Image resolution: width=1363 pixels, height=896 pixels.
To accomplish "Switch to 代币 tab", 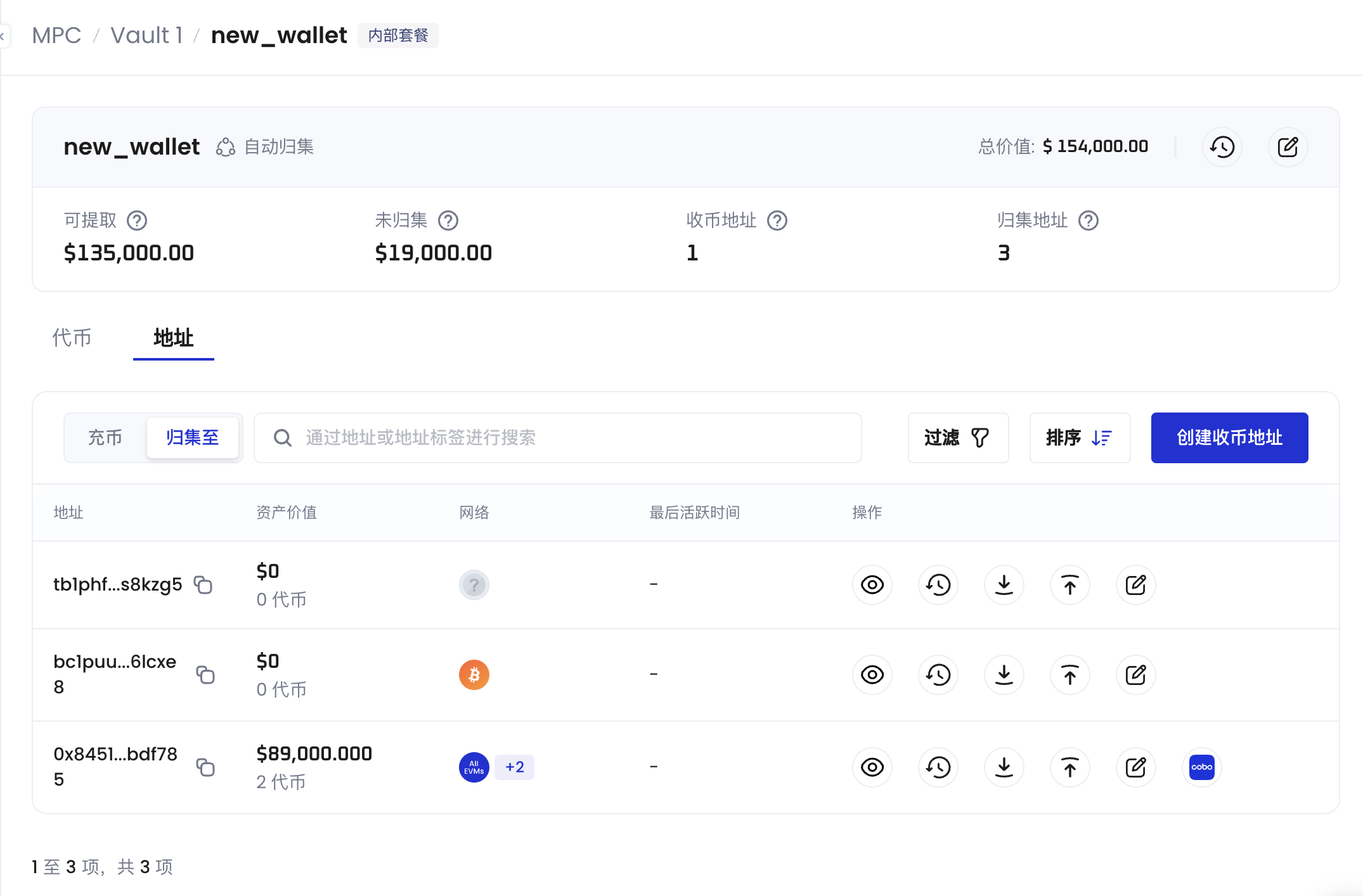I will point(72,337).
